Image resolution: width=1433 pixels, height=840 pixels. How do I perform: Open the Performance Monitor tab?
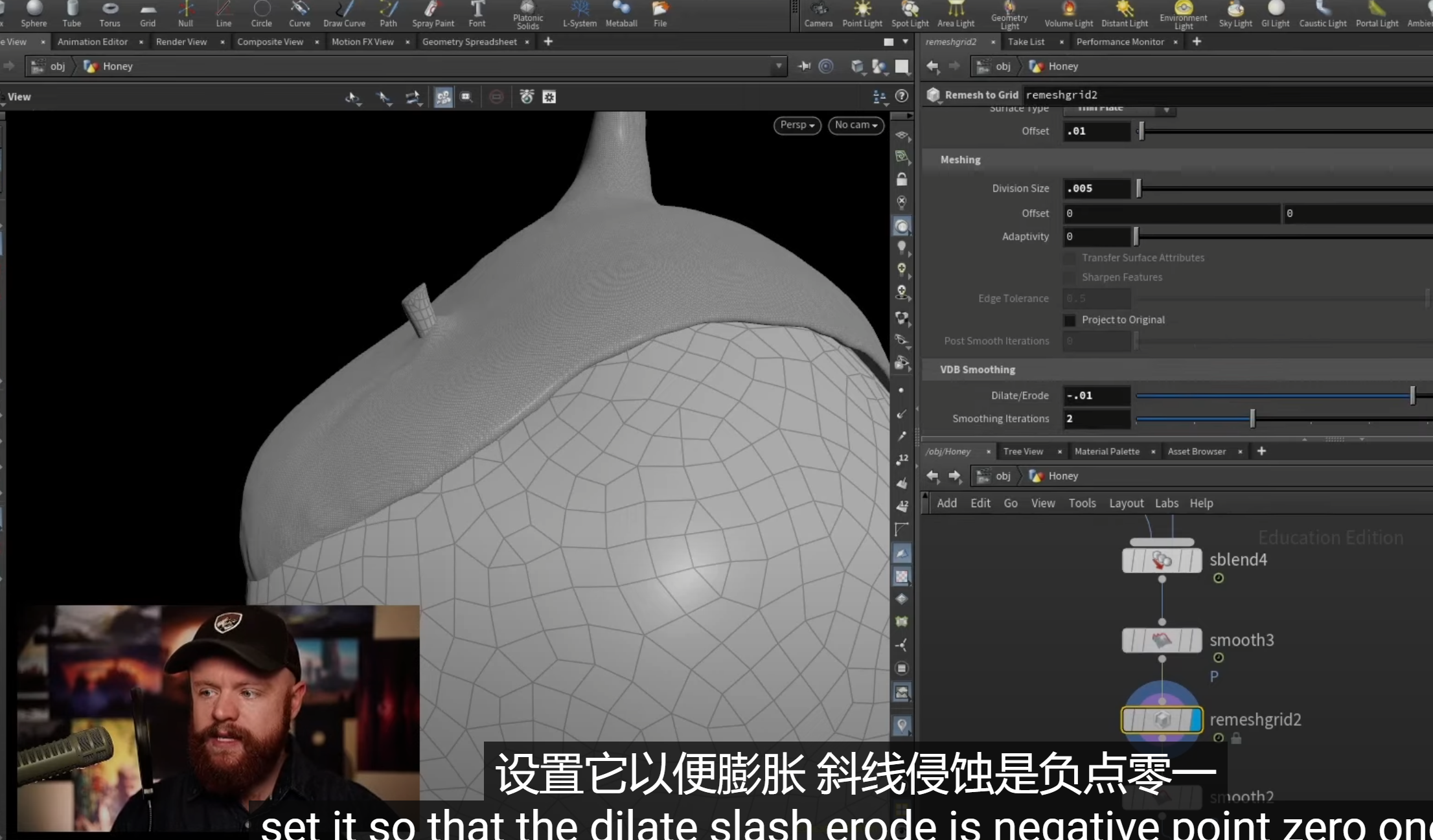pyautogui.click(x=1120, y=41)
